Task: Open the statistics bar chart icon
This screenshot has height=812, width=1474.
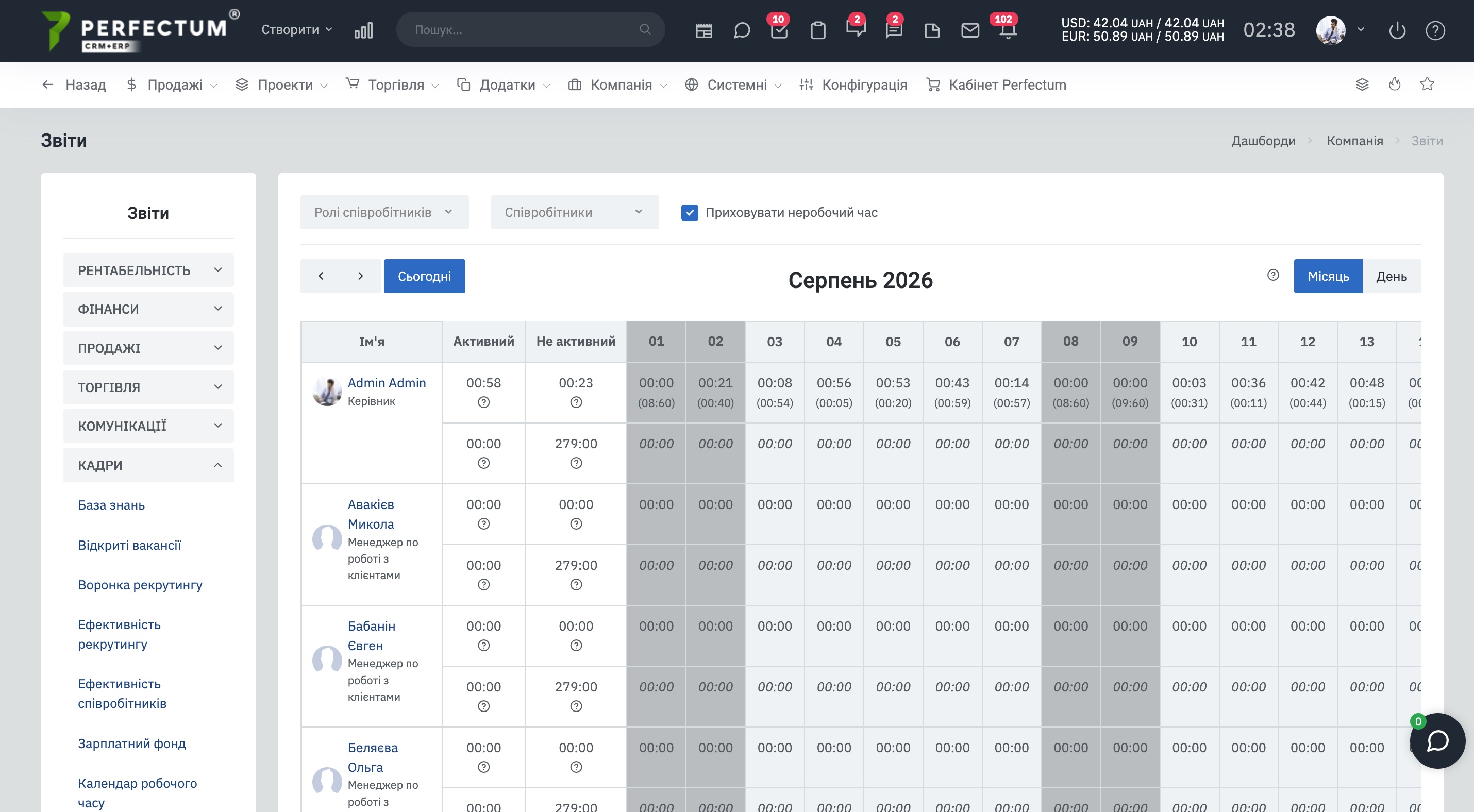Action: tap(363, 30)
